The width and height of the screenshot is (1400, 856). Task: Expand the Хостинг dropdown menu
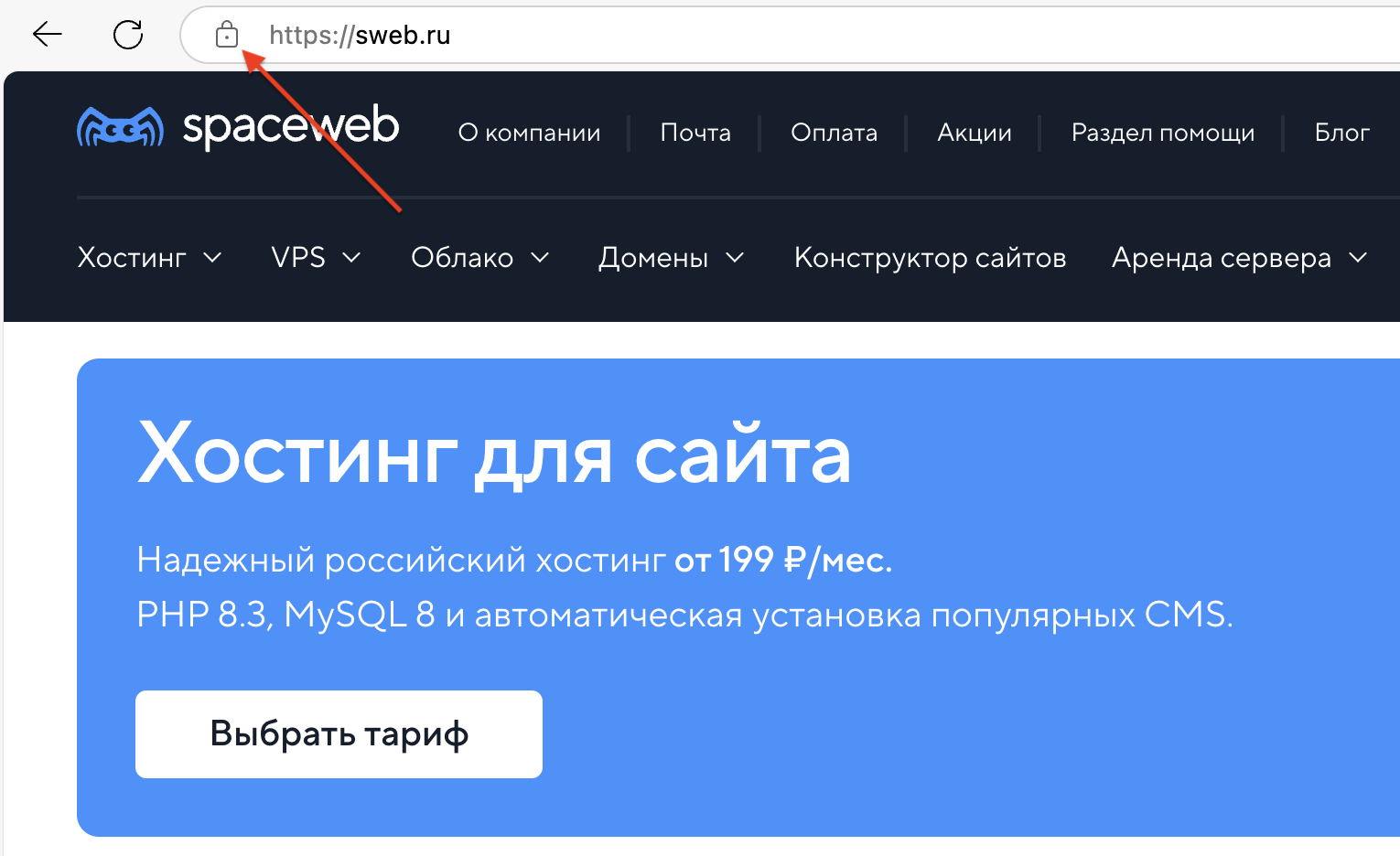(149, 258)
